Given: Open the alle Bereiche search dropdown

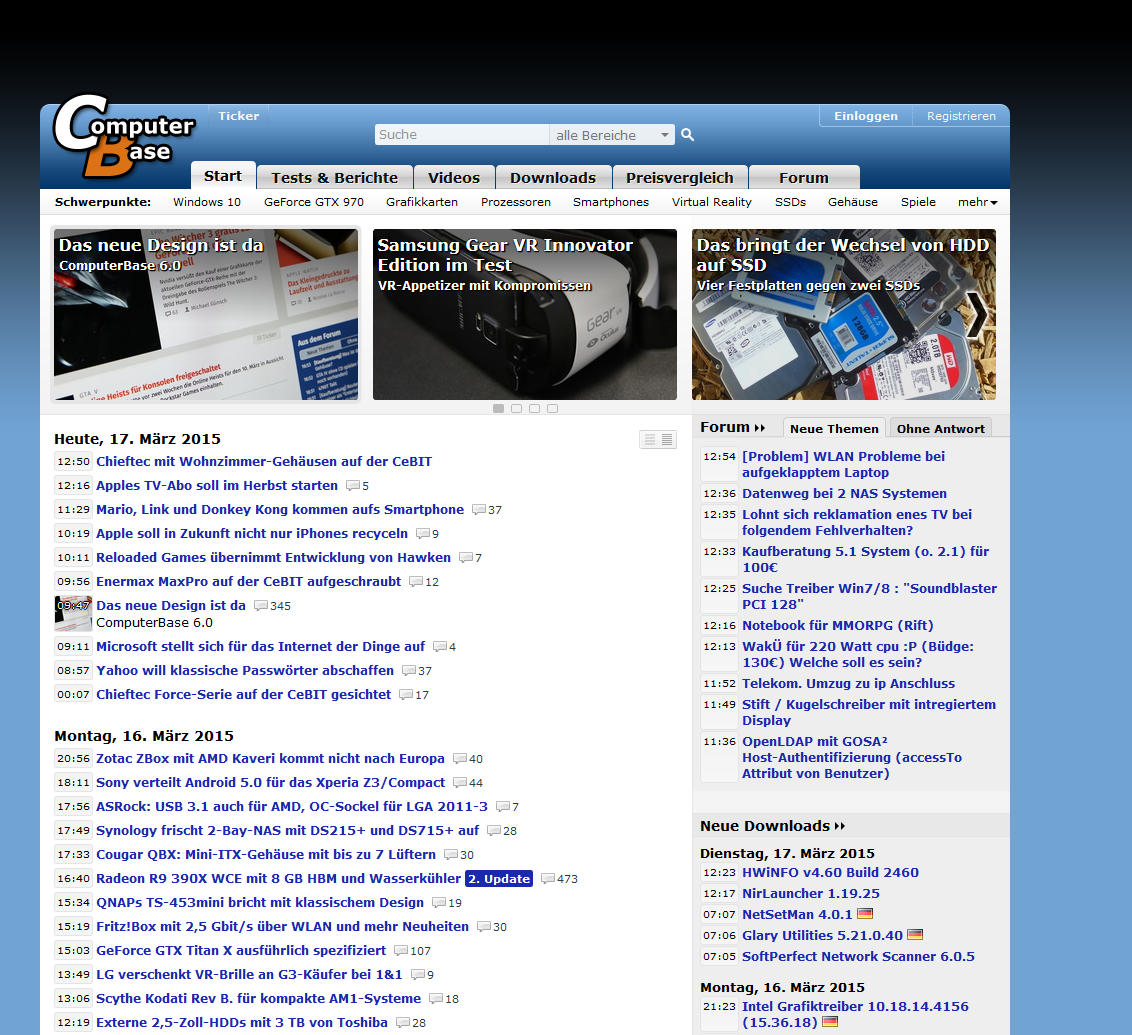Looking at the screenshot, I should point(612,135).
